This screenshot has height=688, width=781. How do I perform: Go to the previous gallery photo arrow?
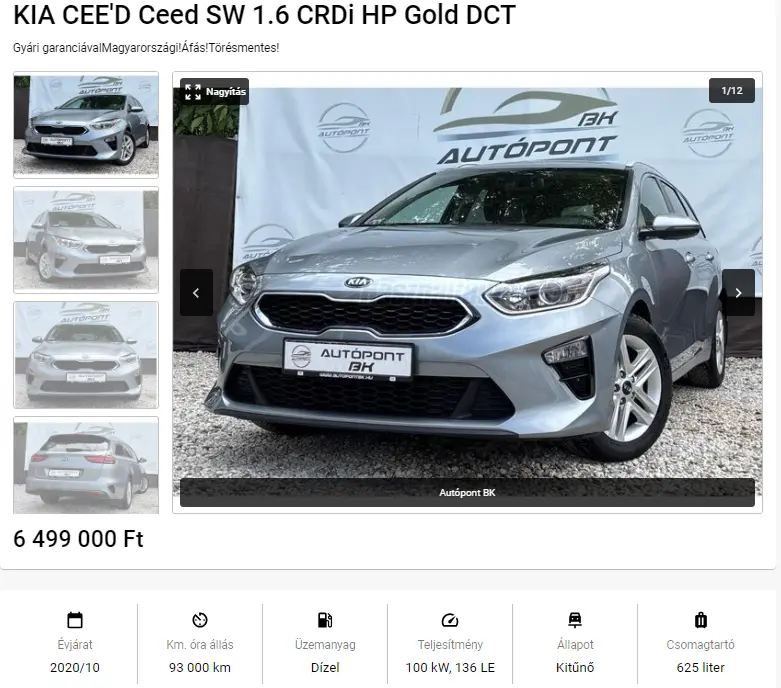[196, 292]
